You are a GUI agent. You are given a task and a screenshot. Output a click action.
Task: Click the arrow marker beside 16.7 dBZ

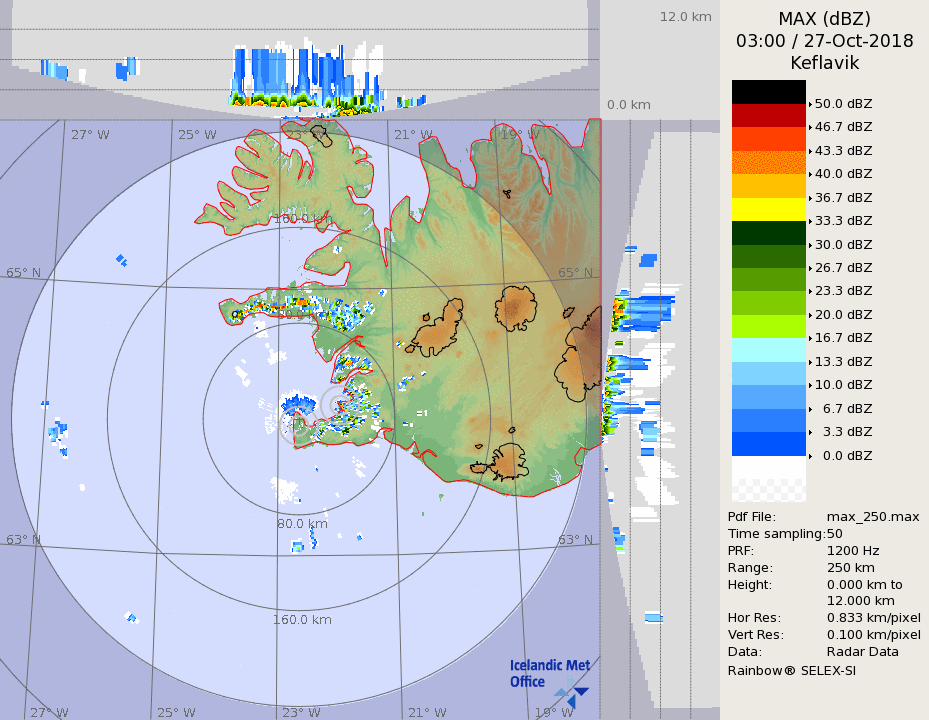810,339
